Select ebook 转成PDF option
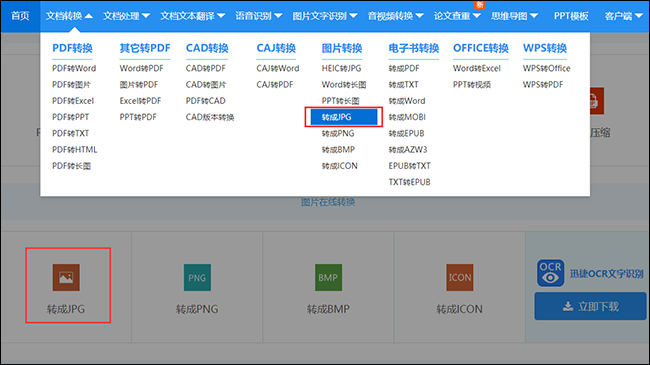Viewport: 650px width, 365px height. (404, 68)
